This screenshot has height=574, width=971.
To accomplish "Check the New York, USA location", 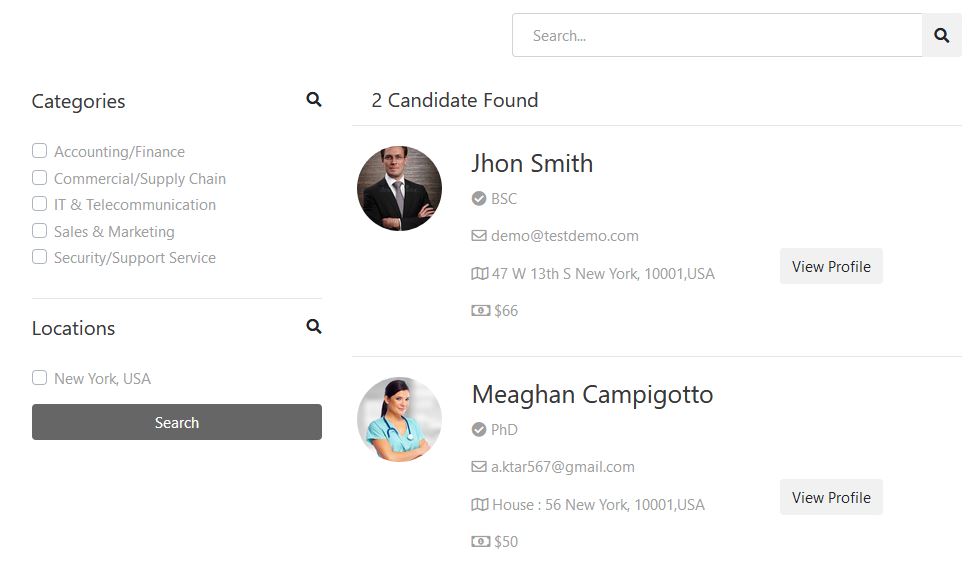I will click(40, 378).
